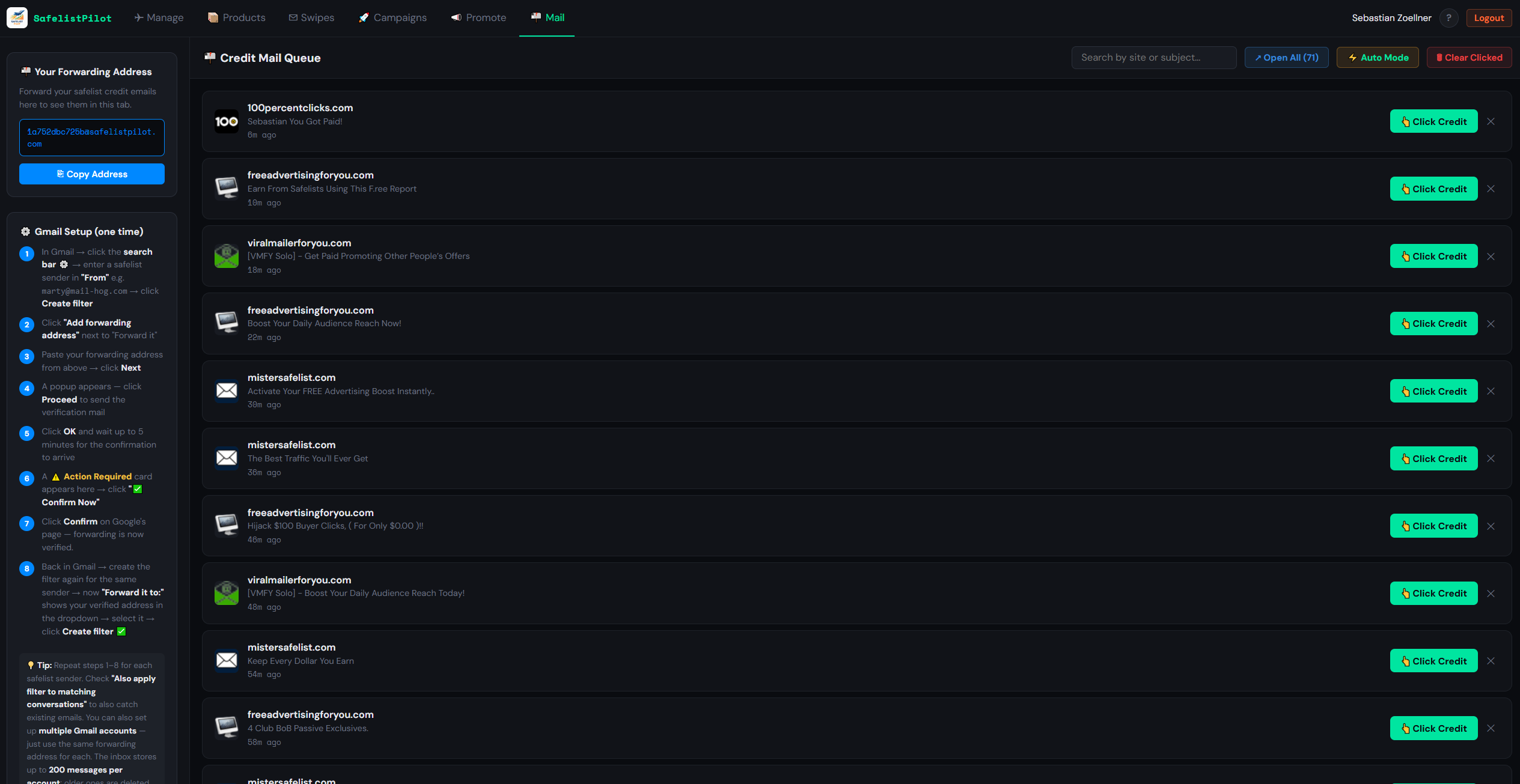Clear all clicked emails
The width and height of the screenshot is (1520, 784).
point(1469,57)
